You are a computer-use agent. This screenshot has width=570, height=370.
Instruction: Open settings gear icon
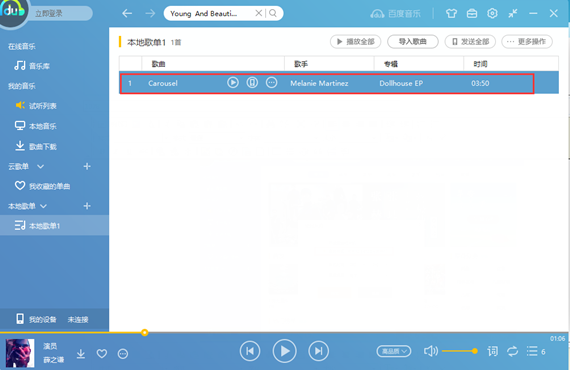pyautogui.click(x=492, y=13)
